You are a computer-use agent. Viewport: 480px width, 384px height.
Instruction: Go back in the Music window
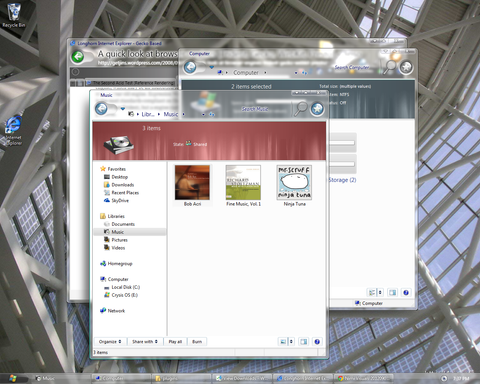[x=101, y=109]
